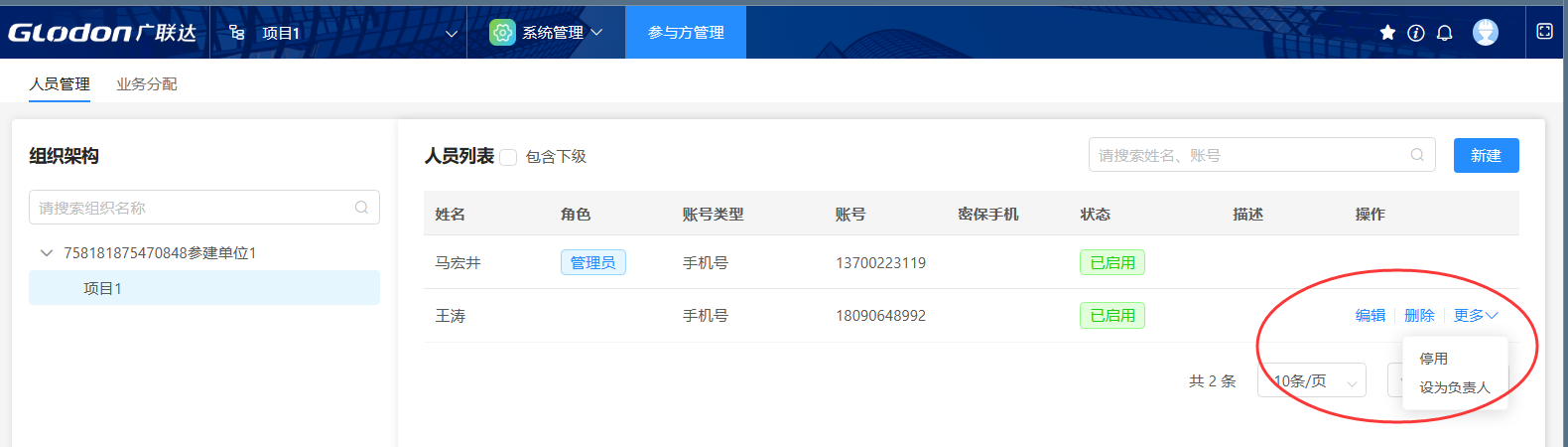This screenshot has height=447, width=1568.
Task: Select 758181875470848参建单位1 in organization tree
Action: [160, 253]
